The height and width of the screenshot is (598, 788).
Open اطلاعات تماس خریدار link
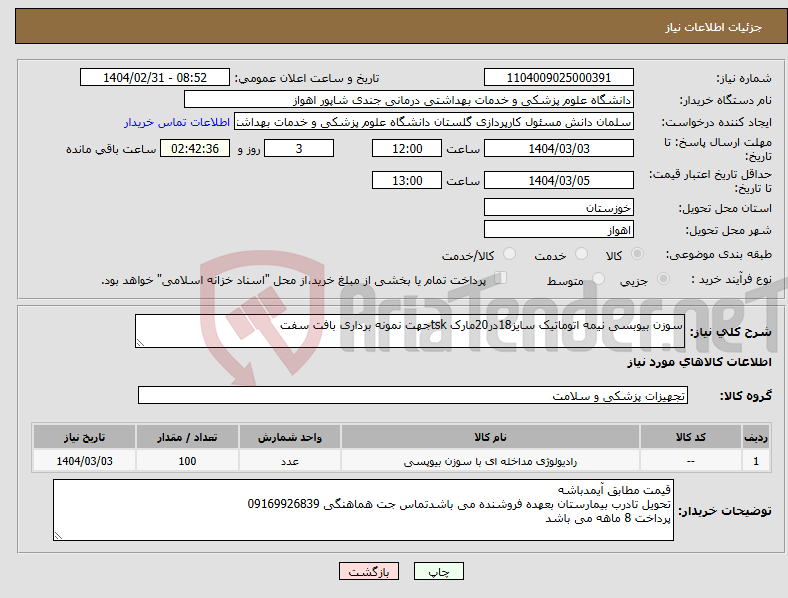tap(177, 122)
